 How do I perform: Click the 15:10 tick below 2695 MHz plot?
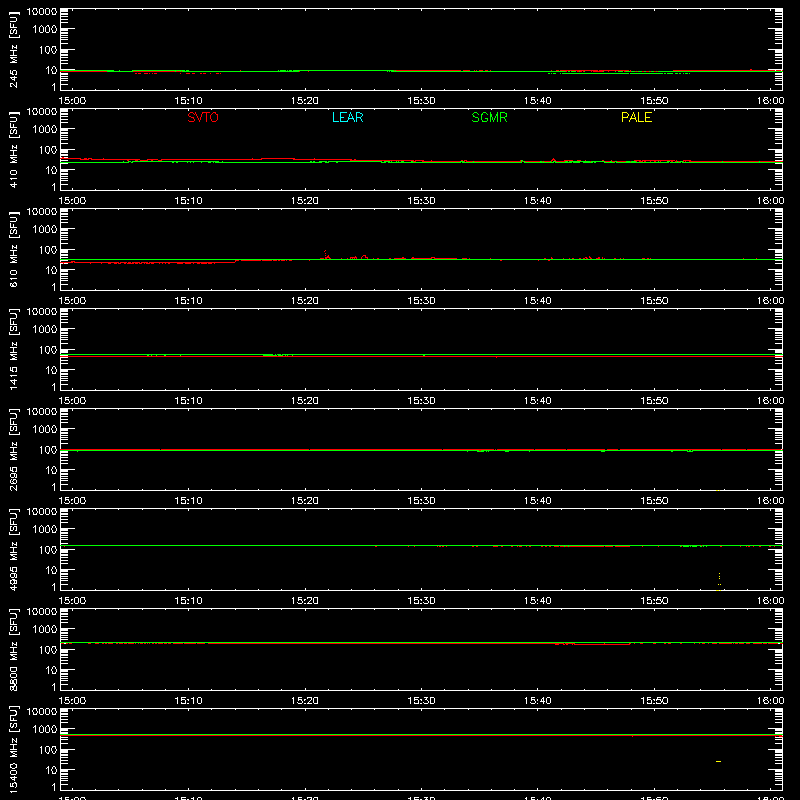tap(188, 501)
